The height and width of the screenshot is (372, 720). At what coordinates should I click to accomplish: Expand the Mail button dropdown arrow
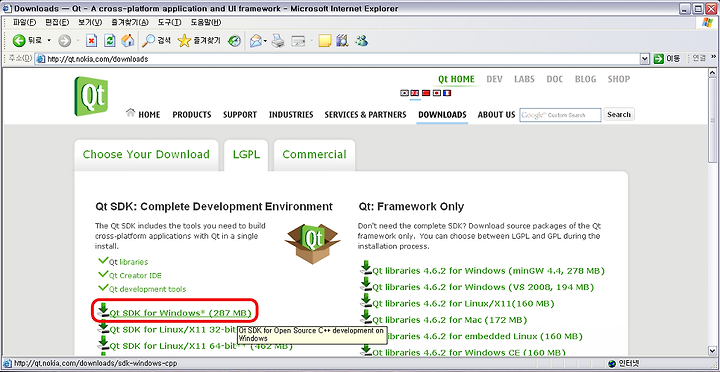(x=265, y=41)
